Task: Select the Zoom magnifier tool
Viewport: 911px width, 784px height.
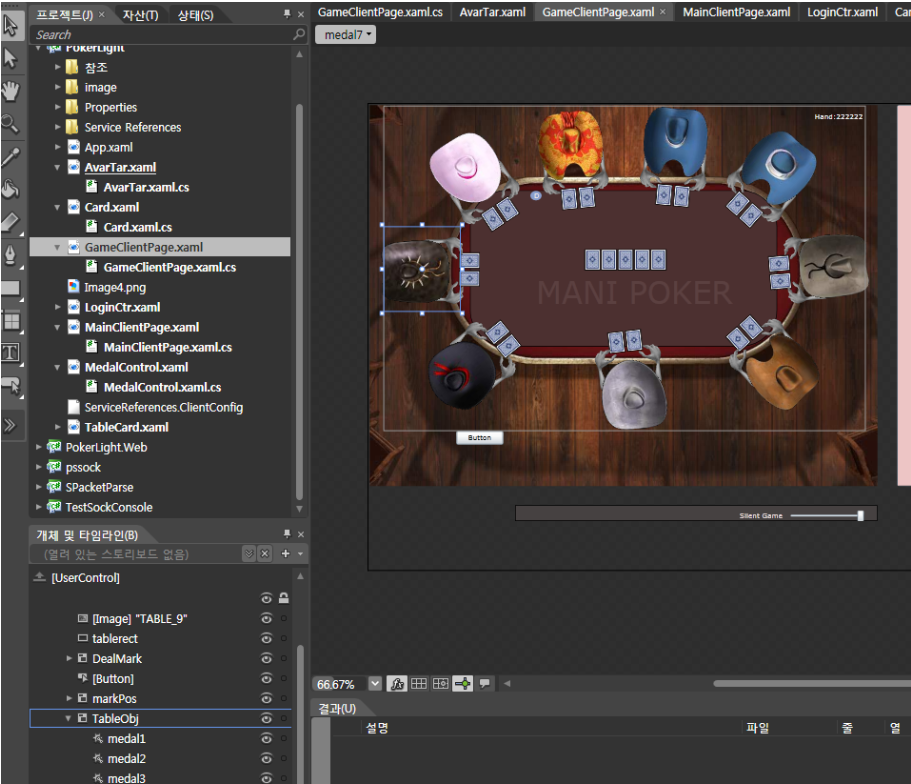Action: tap(11, 124)
